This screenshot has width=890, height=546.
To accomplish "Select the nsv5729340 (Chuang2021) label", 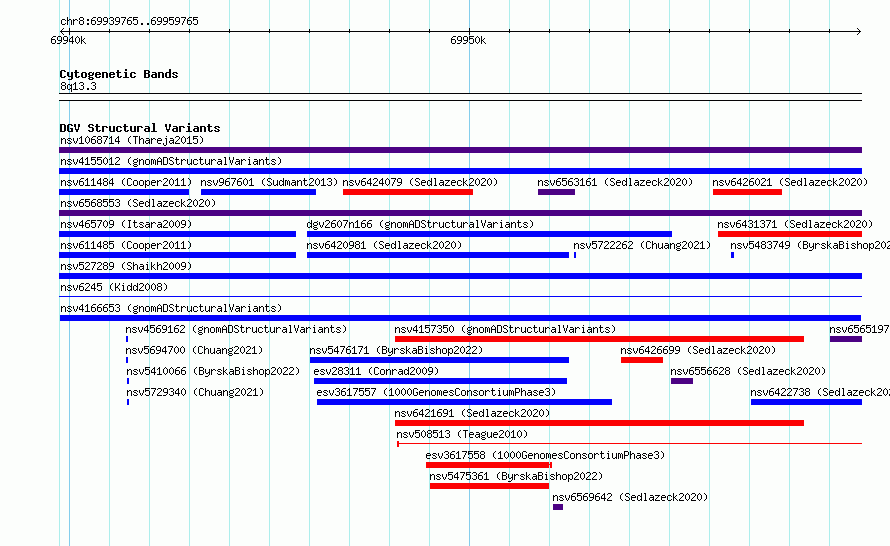I will click(195, 392).
